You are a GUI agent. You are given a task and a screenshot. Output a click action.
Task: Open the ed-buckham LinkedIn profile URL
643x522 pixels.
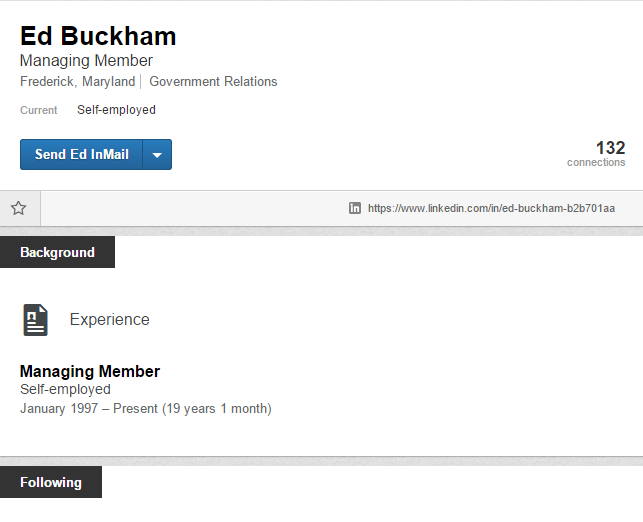(491, 208)
